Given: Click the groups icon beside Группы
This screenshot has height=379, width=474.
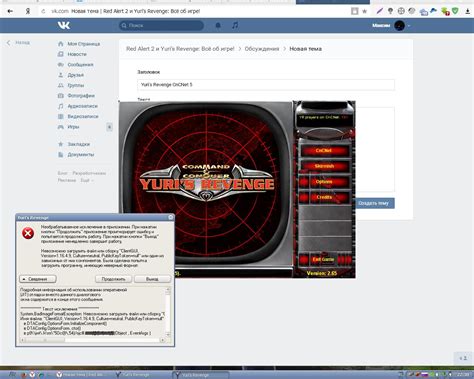Looking at the screenshot, I should click(61, 85).
